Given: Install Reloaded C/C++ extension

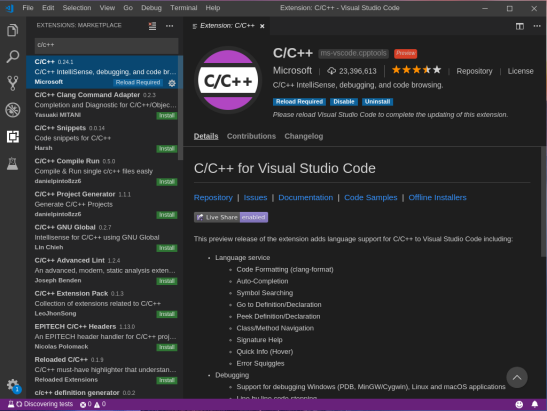Looking at the screenshot, I should (167, 380).
